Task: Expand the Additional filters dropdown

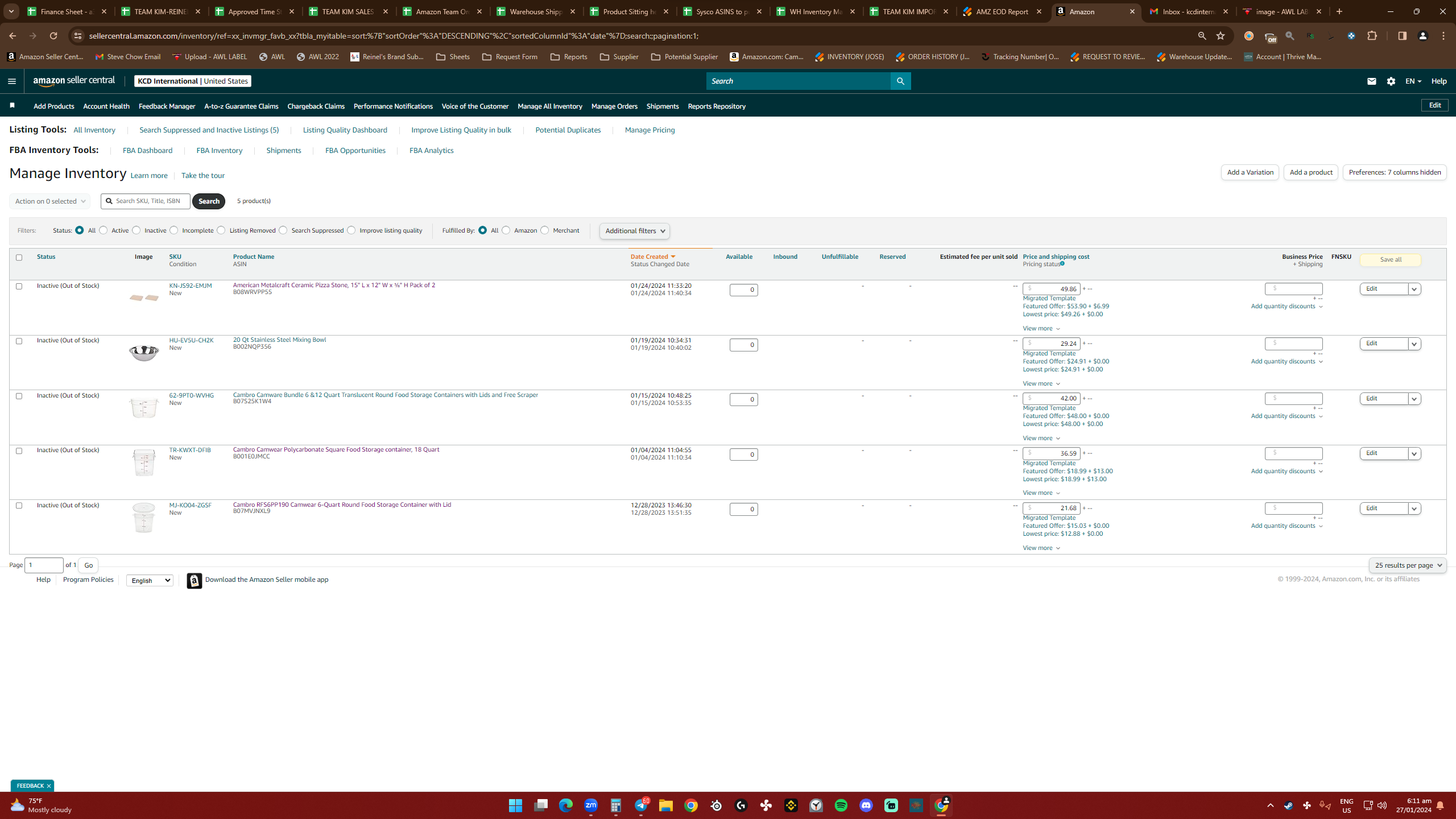Action: [x=635, y=231]
